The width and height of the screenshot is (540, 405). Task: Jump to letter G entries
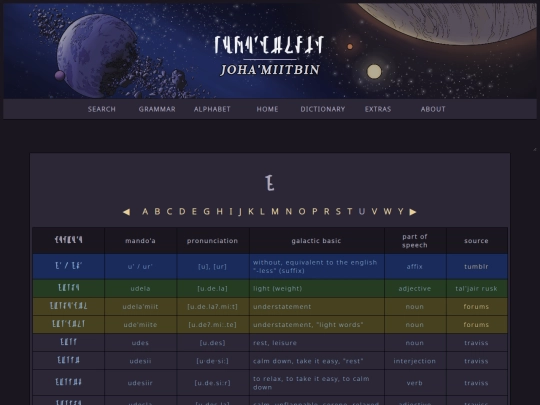pos(207,211)
